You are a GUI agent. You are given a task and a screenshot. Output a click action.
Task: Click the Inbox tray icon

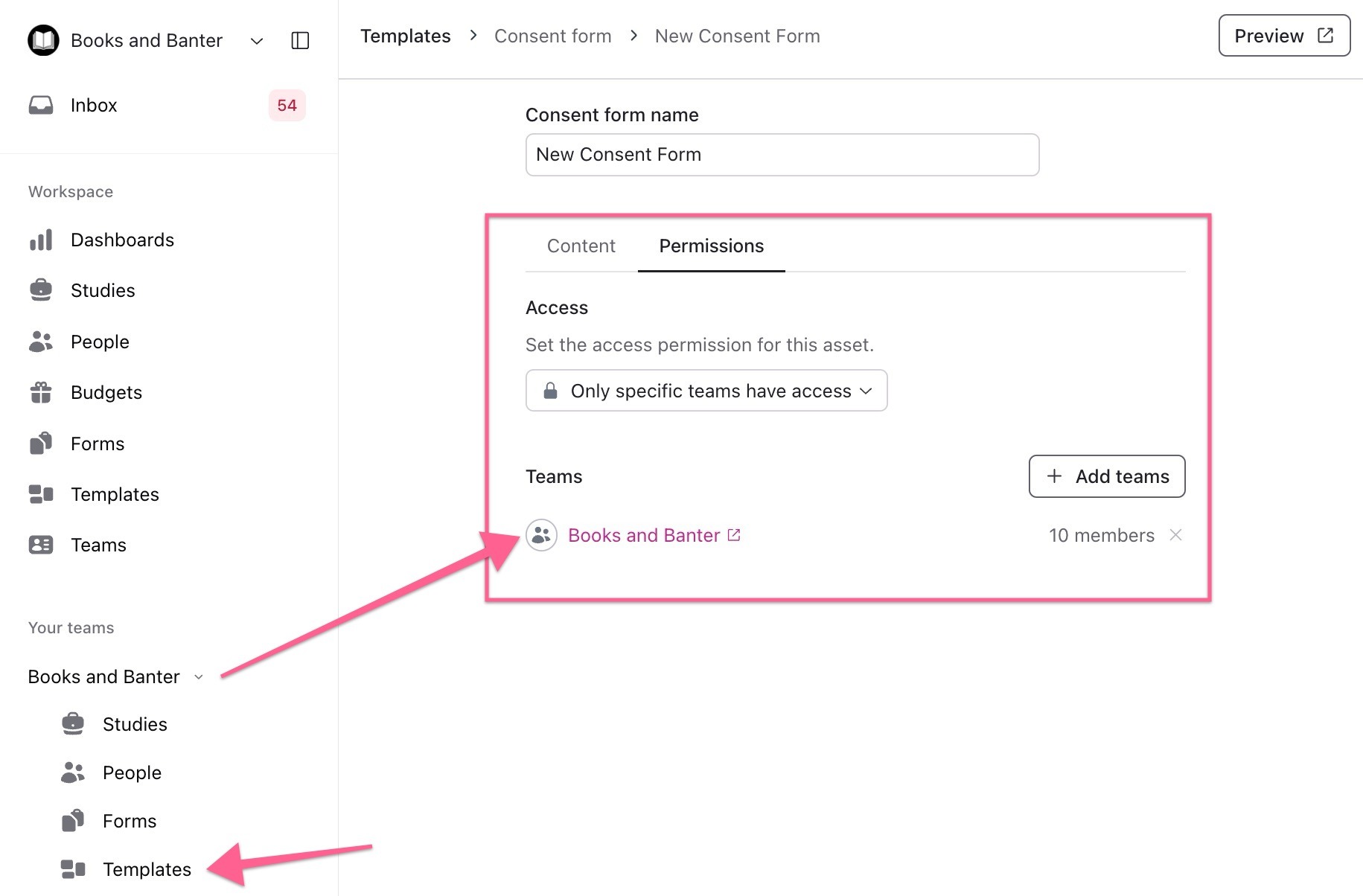coord(41,105)
